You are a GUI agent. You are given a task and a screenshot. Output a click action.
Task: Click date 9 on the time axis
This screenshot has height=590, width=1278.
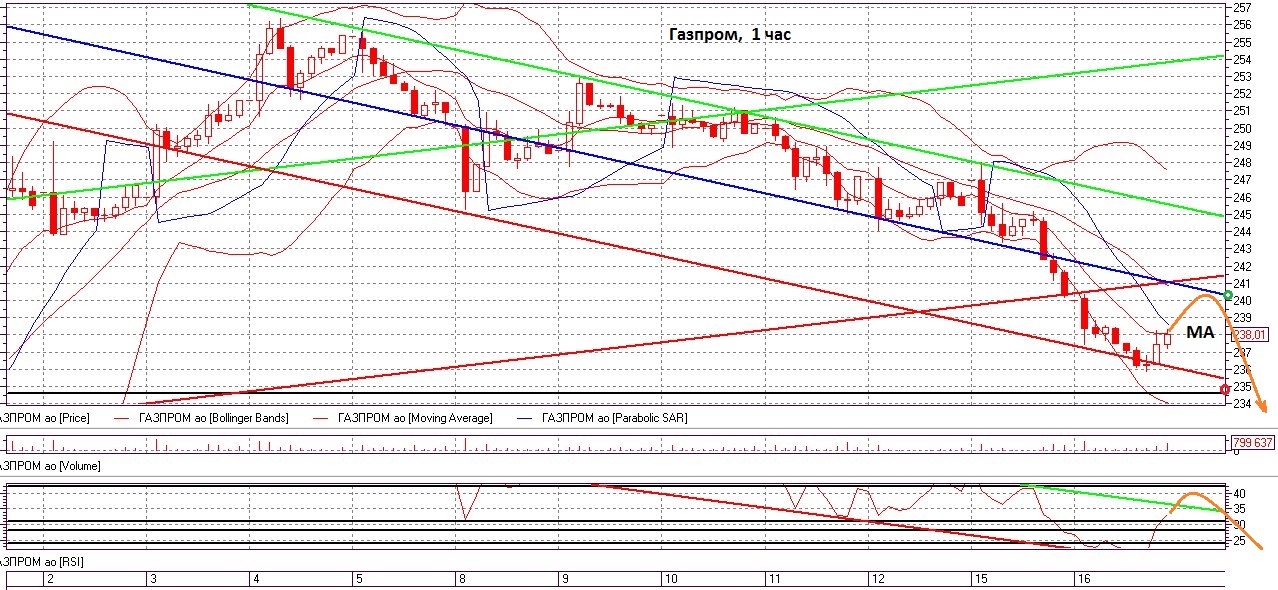[x=566, y=579]
